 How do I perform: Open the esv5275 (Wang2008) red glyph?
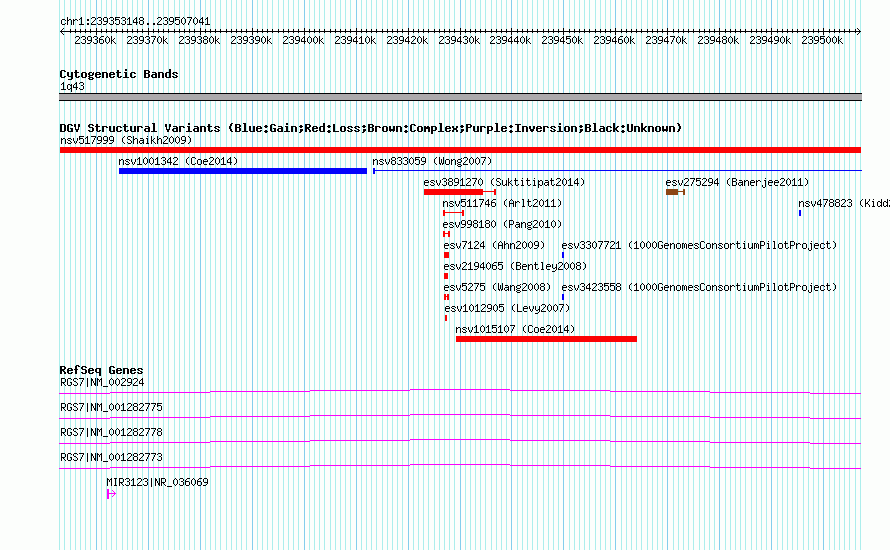(x=447, y=297)
